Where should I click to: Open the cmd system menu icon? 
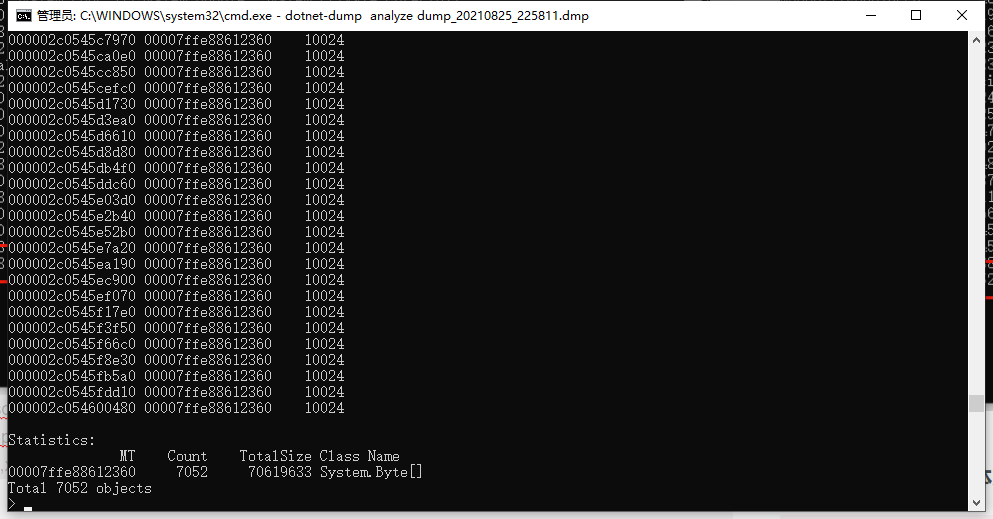(23, 16)
